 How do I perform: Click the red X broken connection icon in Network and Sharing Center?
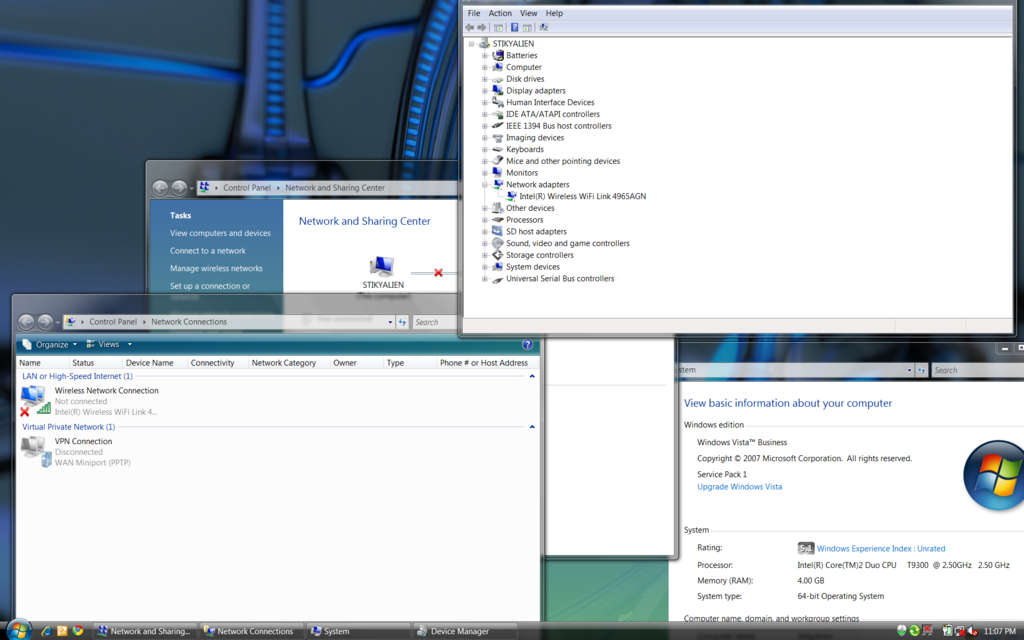tap(438, 273)
